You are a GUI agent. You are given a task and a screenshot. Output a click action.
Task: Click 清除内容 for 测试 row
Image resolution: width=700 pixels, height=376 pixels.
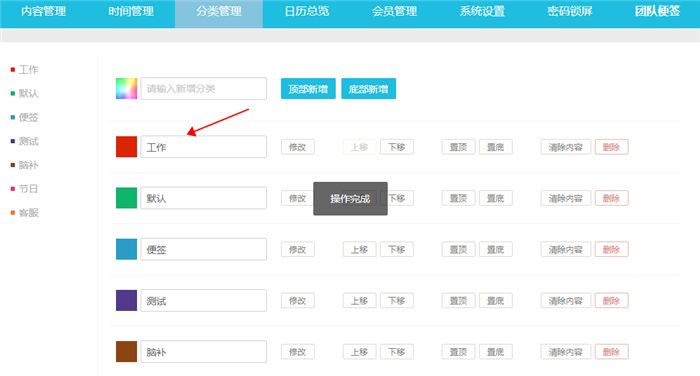pyautogui.click(x=566, y=301)
